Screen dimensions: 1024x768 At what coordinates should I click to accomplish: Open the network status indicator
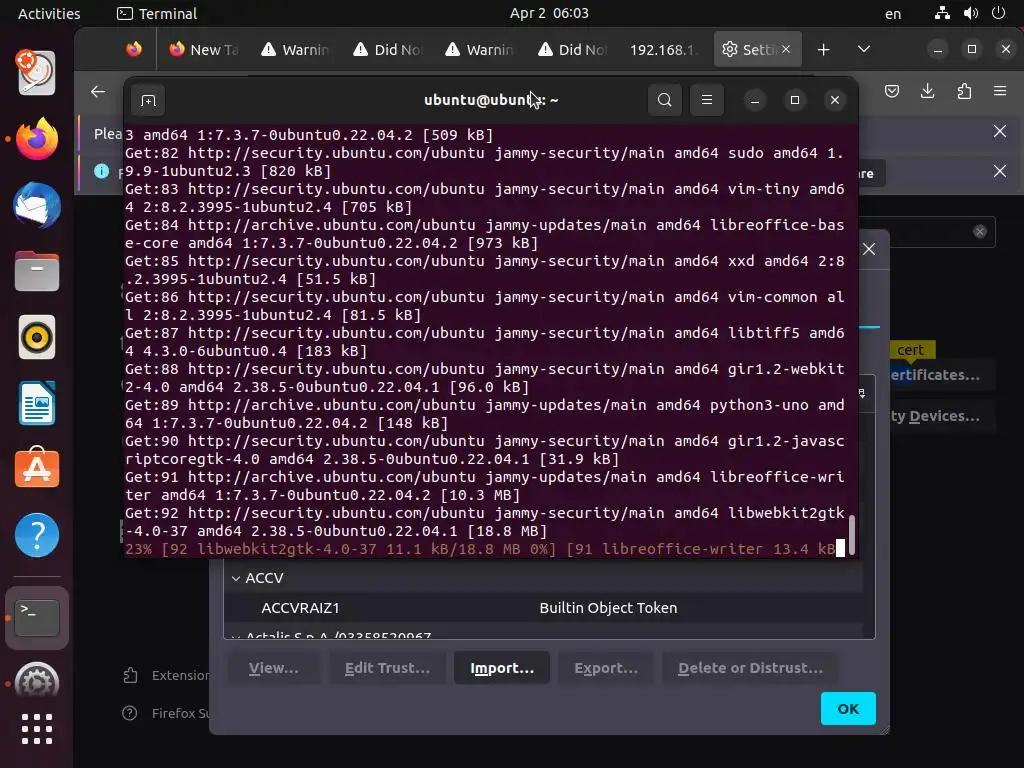pyautogui.click(x=942, y=13)
